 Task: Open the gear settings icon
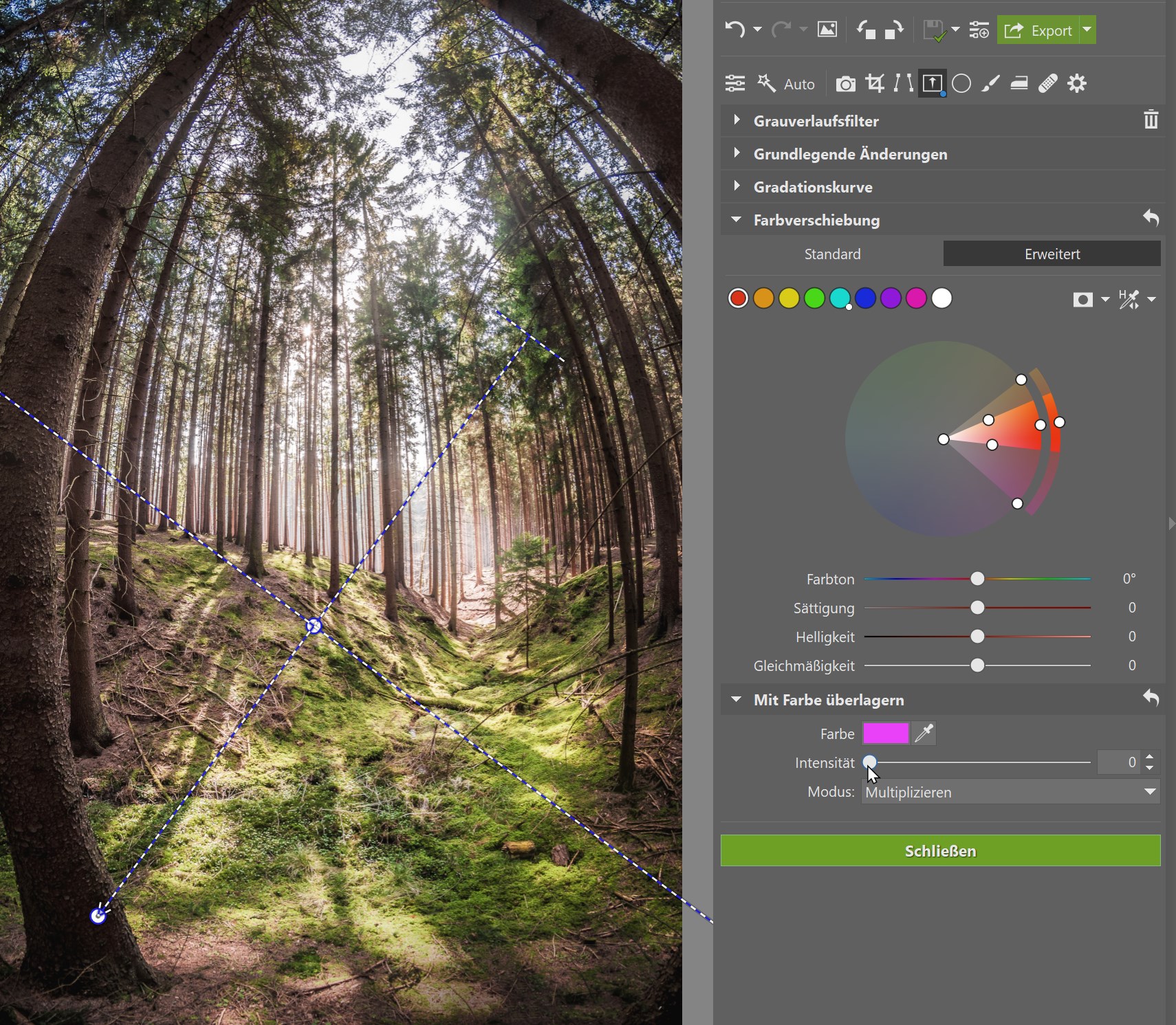coord(1077,84)
